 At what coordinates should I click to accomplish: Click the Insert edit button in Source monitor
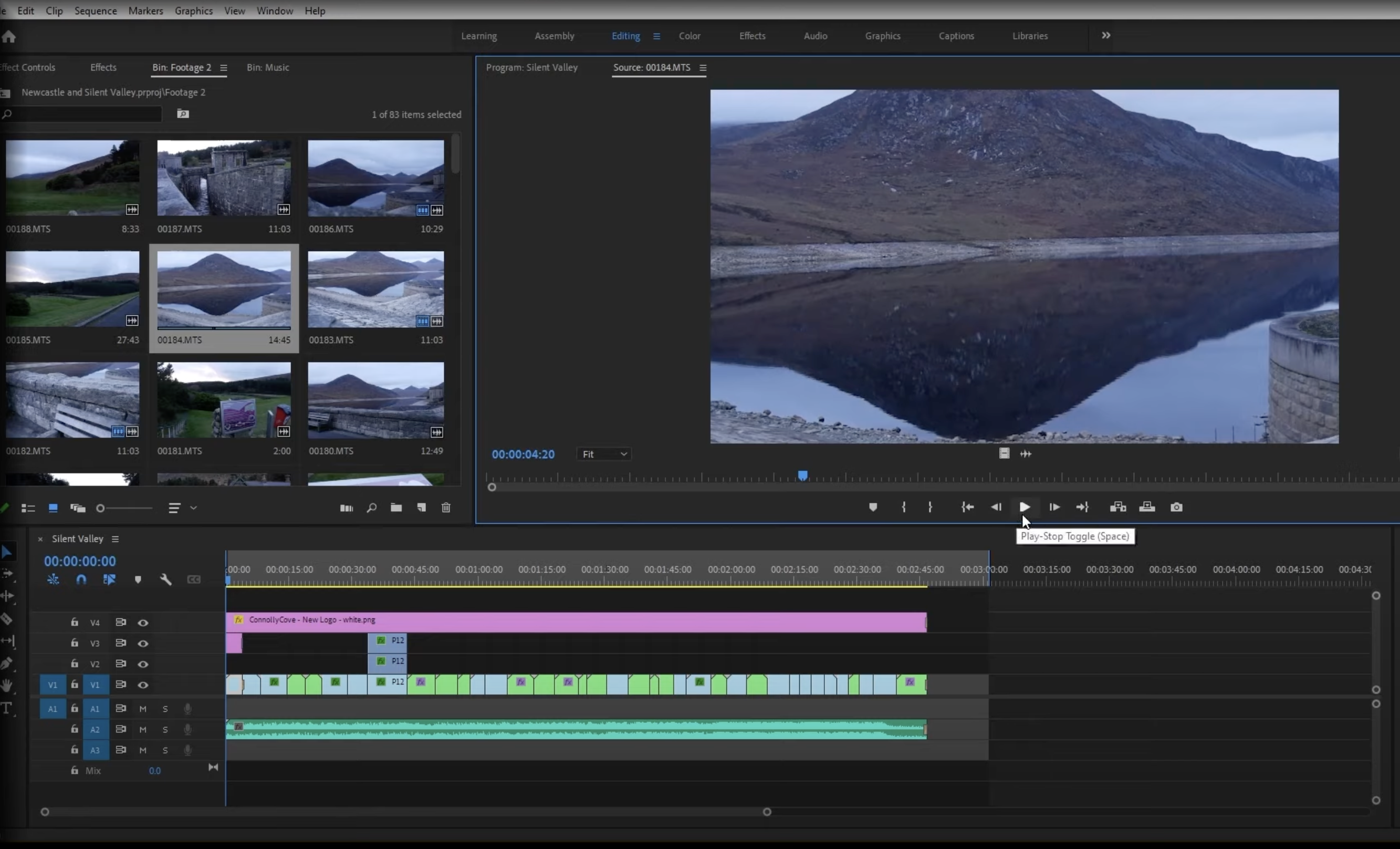[x=1117, y=507]
